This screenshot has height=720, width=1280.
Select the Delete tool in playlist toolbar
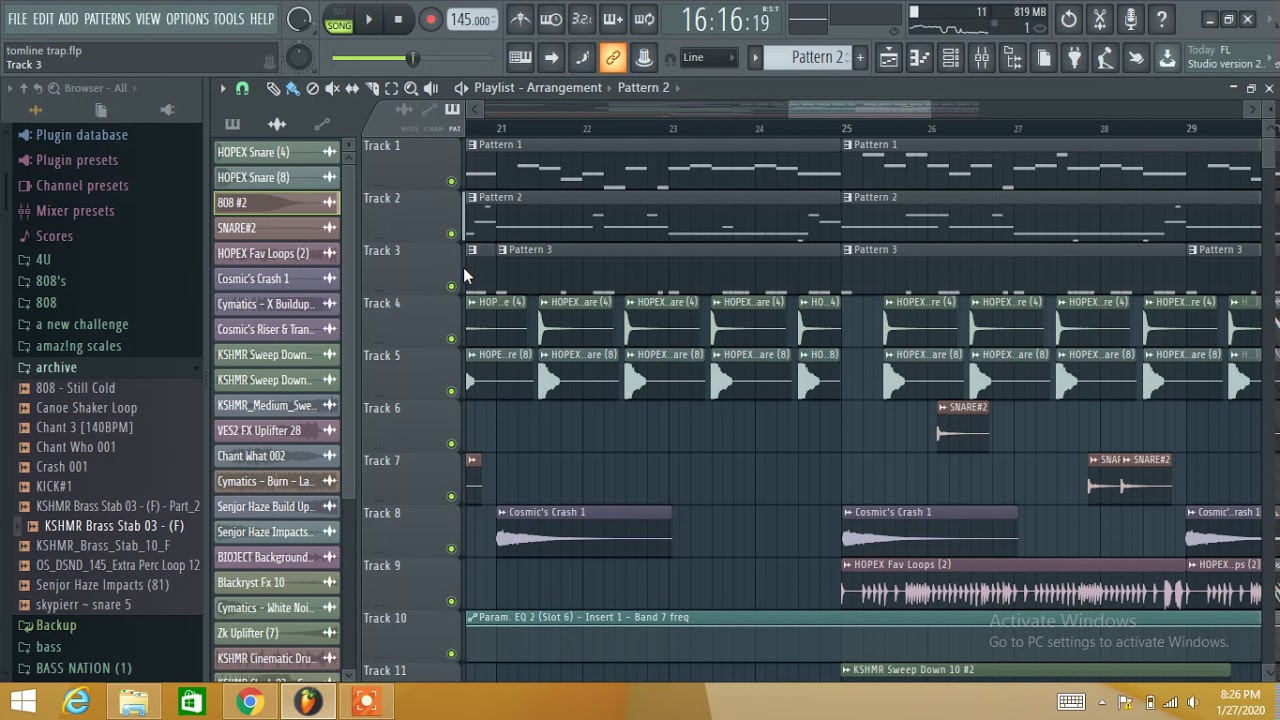(x=312, y=89)
